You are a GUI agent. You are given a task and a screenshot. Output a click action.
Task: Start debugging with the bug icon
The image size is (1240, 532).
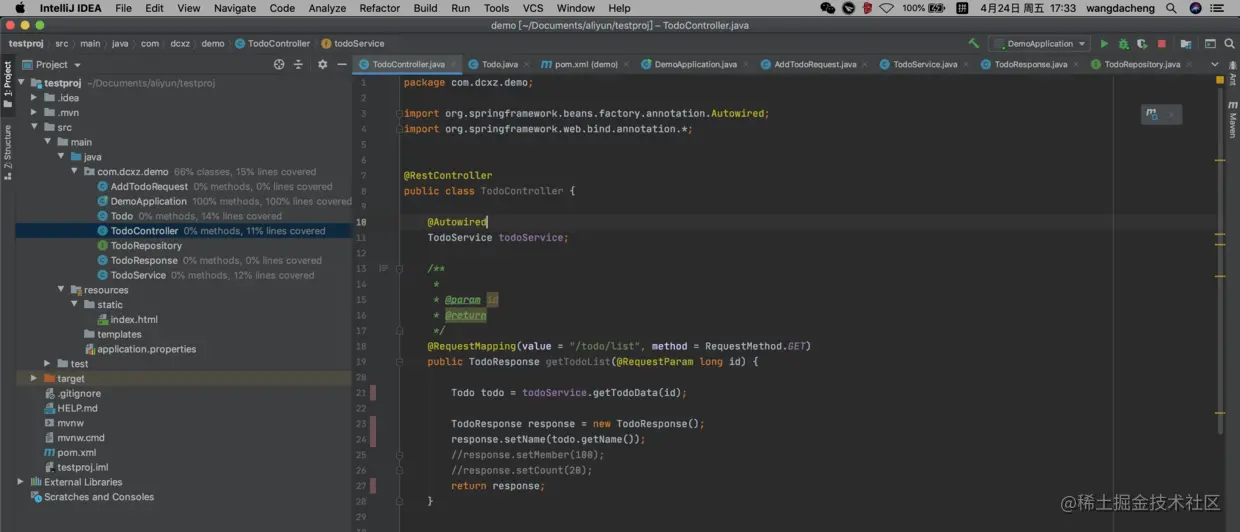[x=1123, y=44]
